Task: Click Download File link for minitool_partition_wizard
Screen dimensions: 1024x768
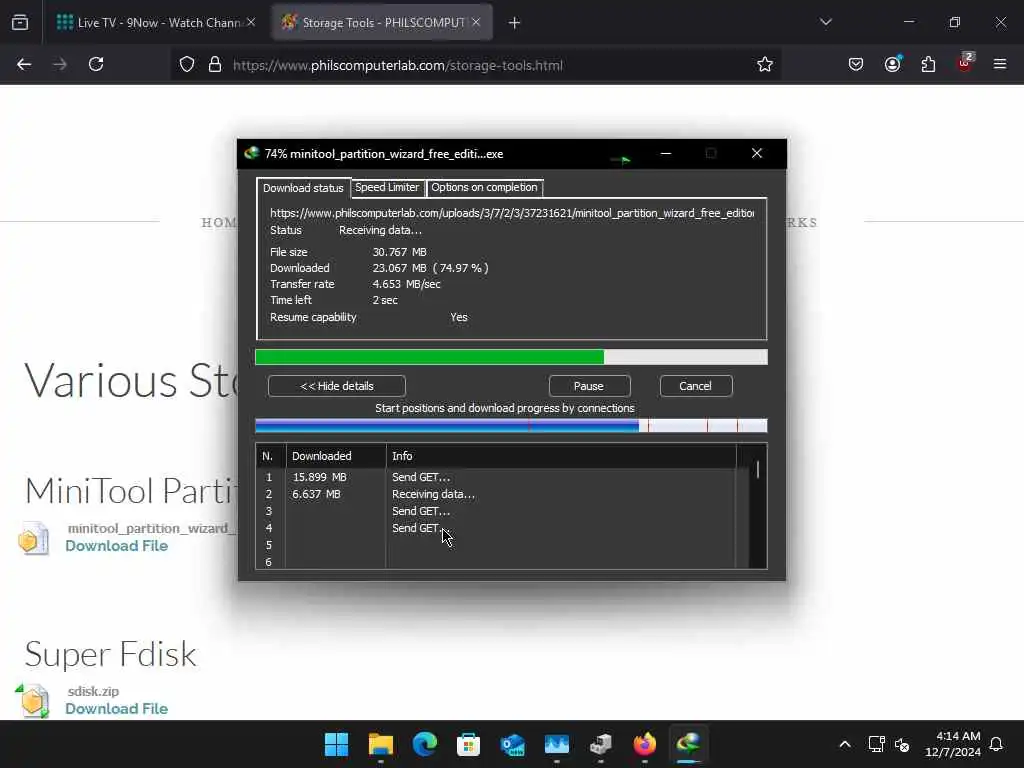Action: (x=116, y=546)
